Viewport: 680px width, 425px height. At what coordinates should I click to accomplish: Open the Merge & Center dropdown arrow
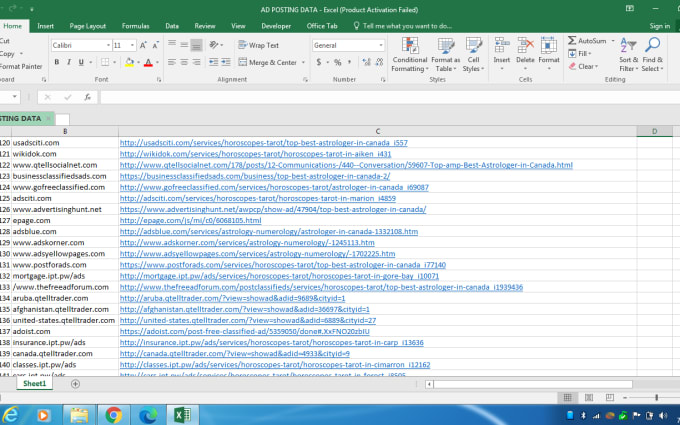click(x=303, y=62)
